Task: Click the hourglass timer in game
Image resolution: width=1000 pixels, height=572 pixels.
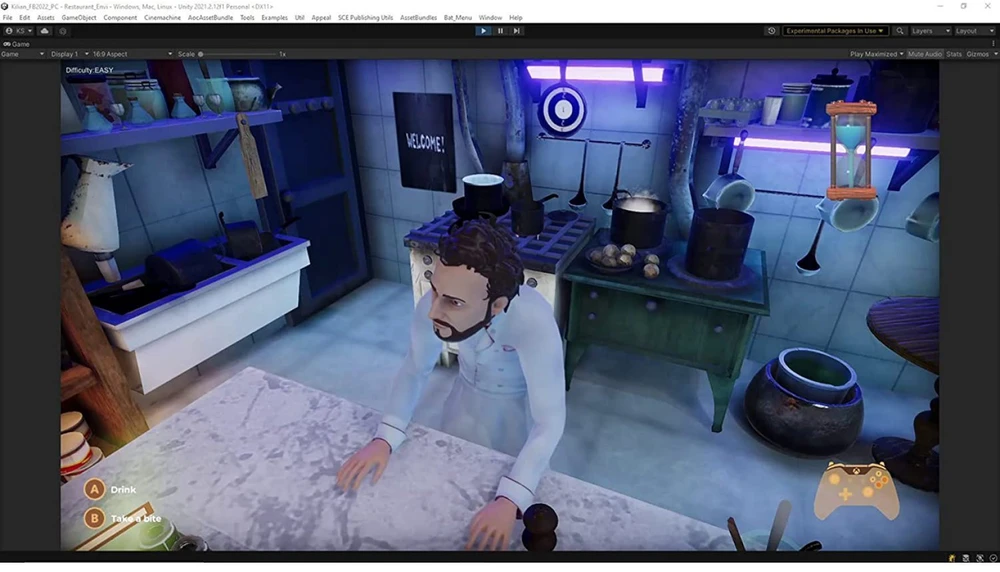Action: point(851,150)
